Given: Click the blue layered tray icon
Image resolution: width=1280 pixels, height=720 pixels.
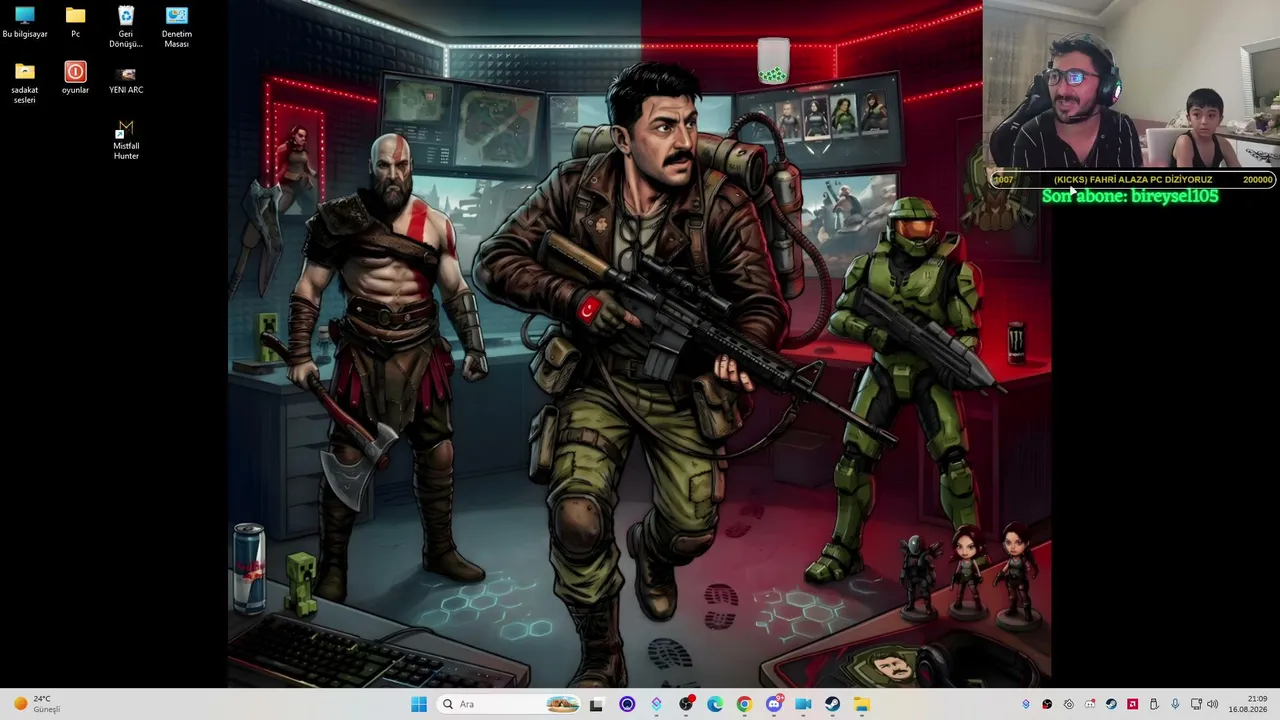Looking at the screenshot, I should (x=1025, y=704).
